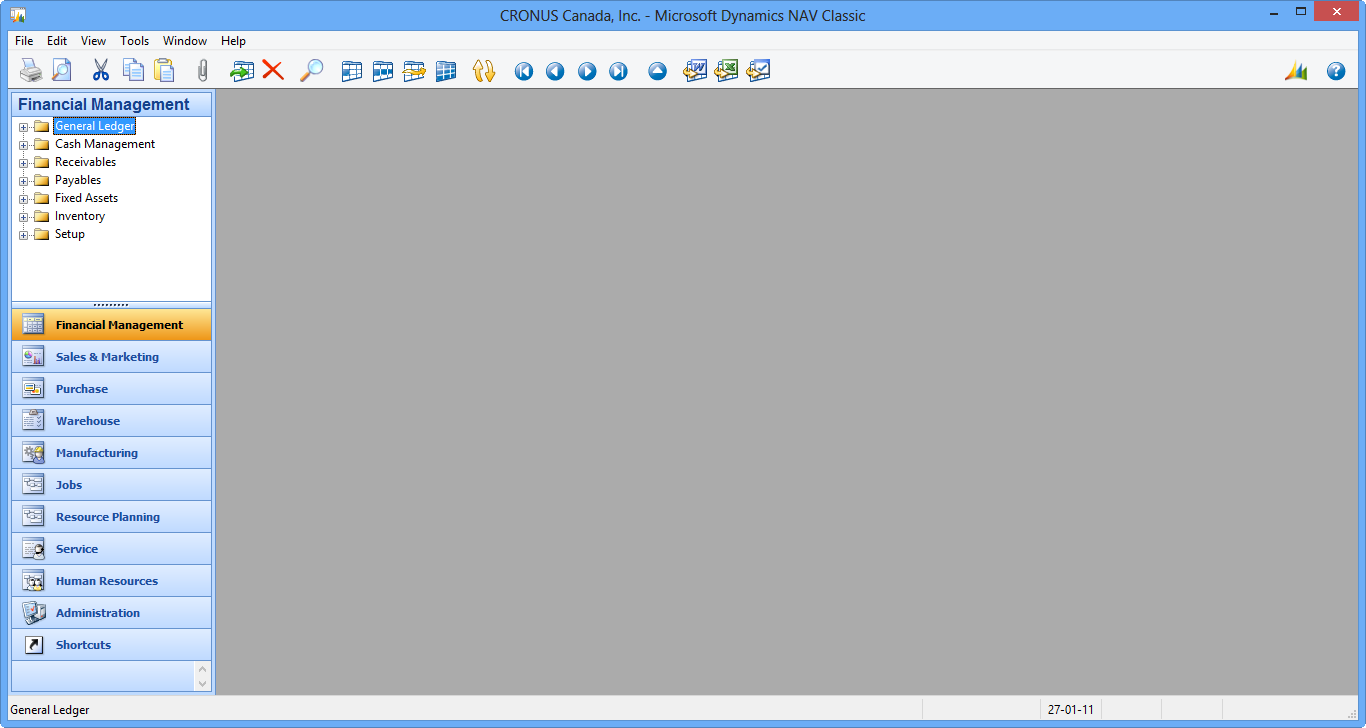Open the Warehouse navigation menu
The width and height of the screenshot is (1366, 728).
112,421
